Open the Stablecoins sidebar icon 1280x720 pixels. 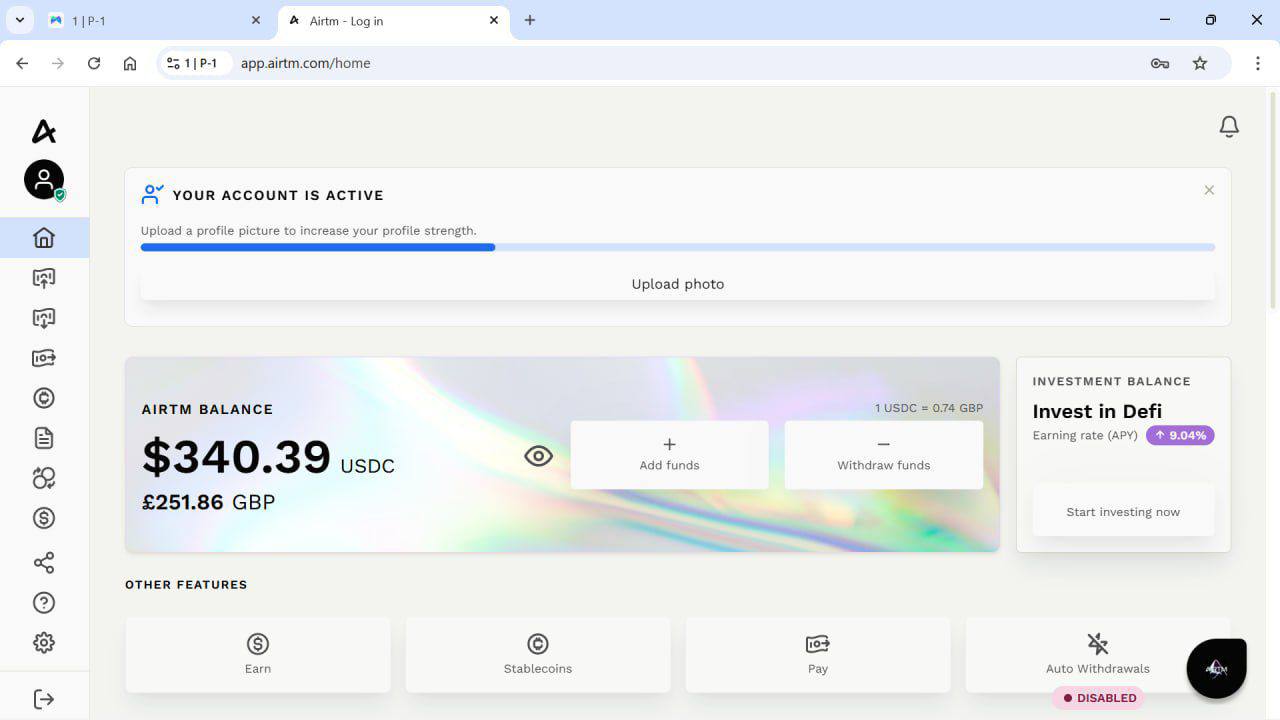(x=44, y=398)
